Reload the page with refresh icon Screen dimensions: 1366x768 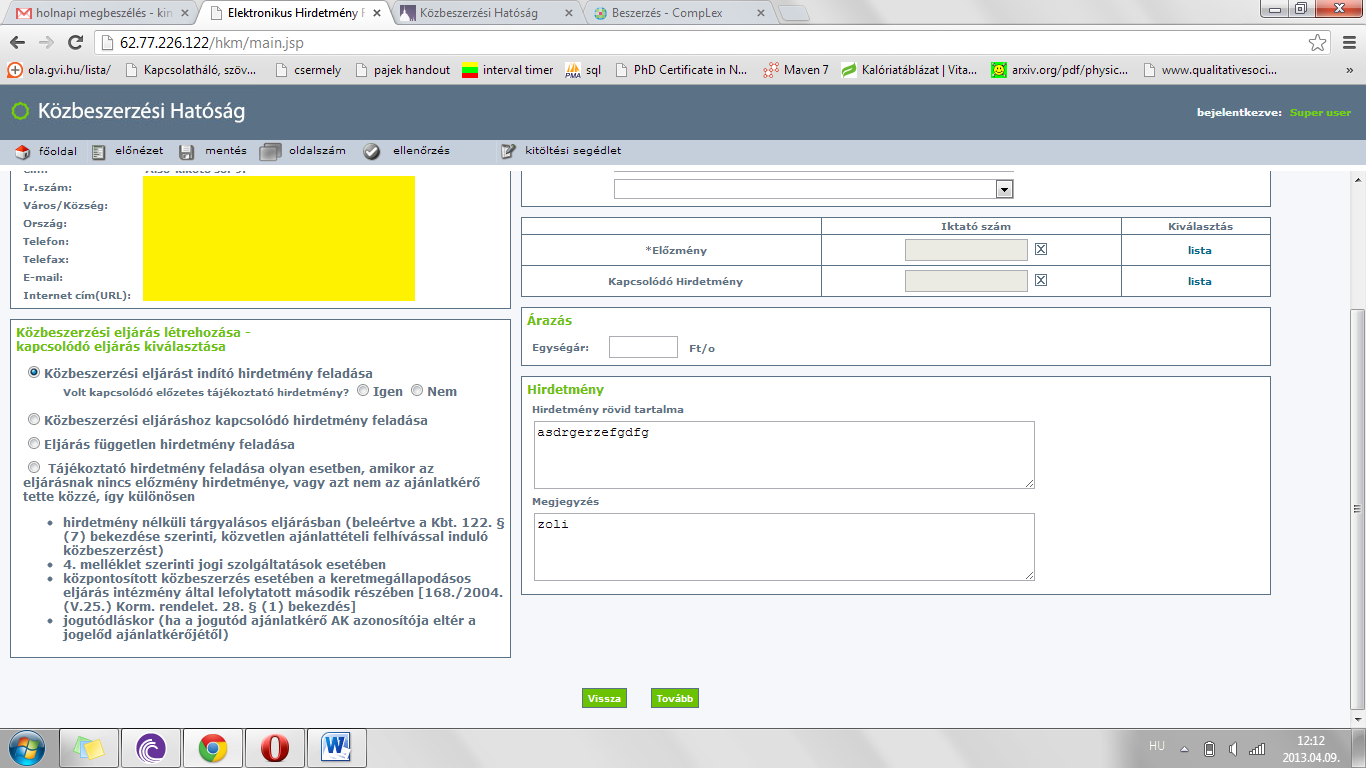pyautogui.click(x=75, y=43)
